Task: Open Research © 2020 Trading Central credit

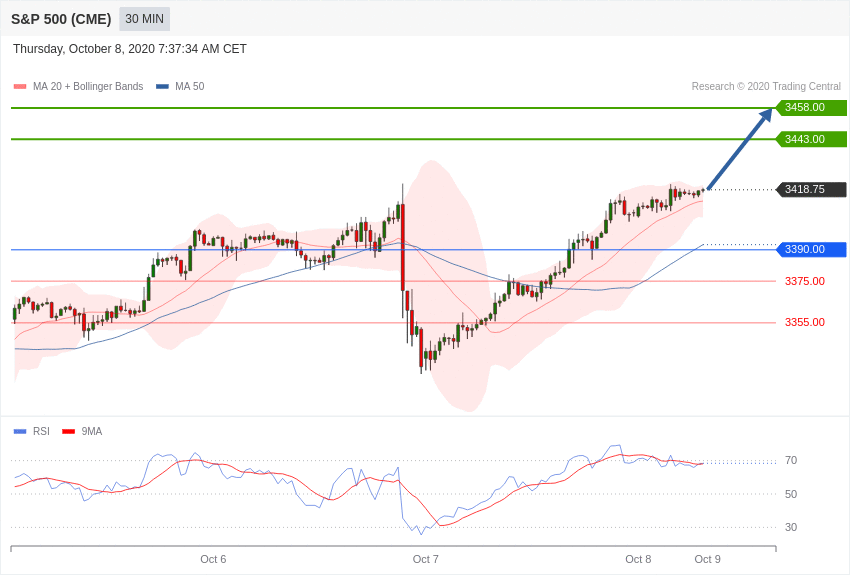Action: click(x=766, y=86)
